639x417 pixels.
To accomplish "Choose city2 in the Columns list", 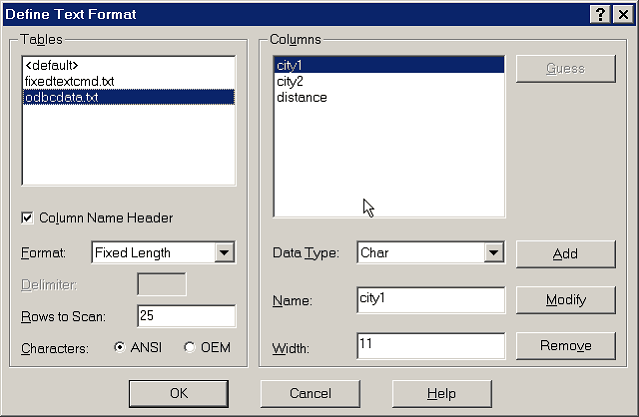I will click(x=290, y=81).
